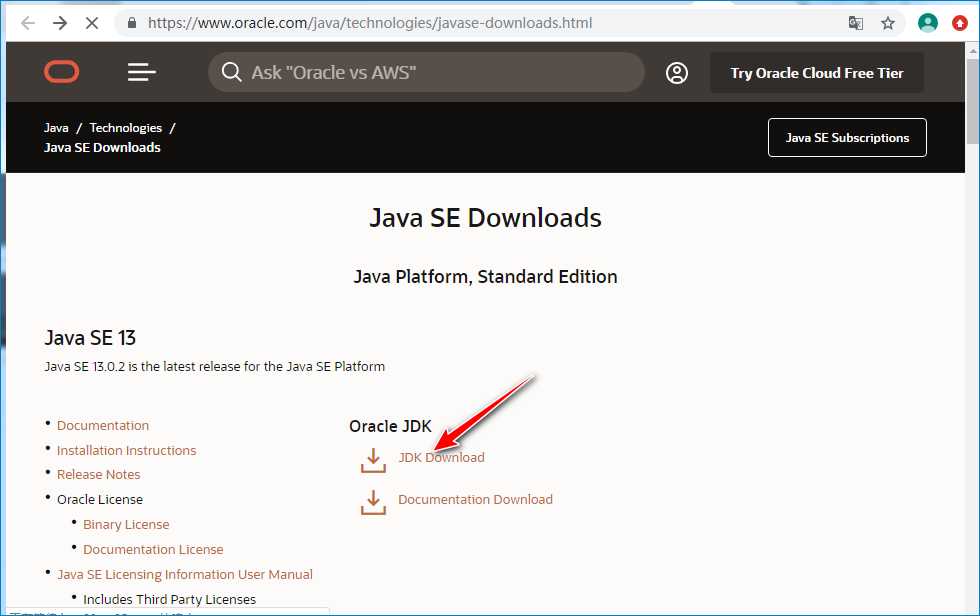Click the download icon beside JDK Download

(x=373, y=460)
